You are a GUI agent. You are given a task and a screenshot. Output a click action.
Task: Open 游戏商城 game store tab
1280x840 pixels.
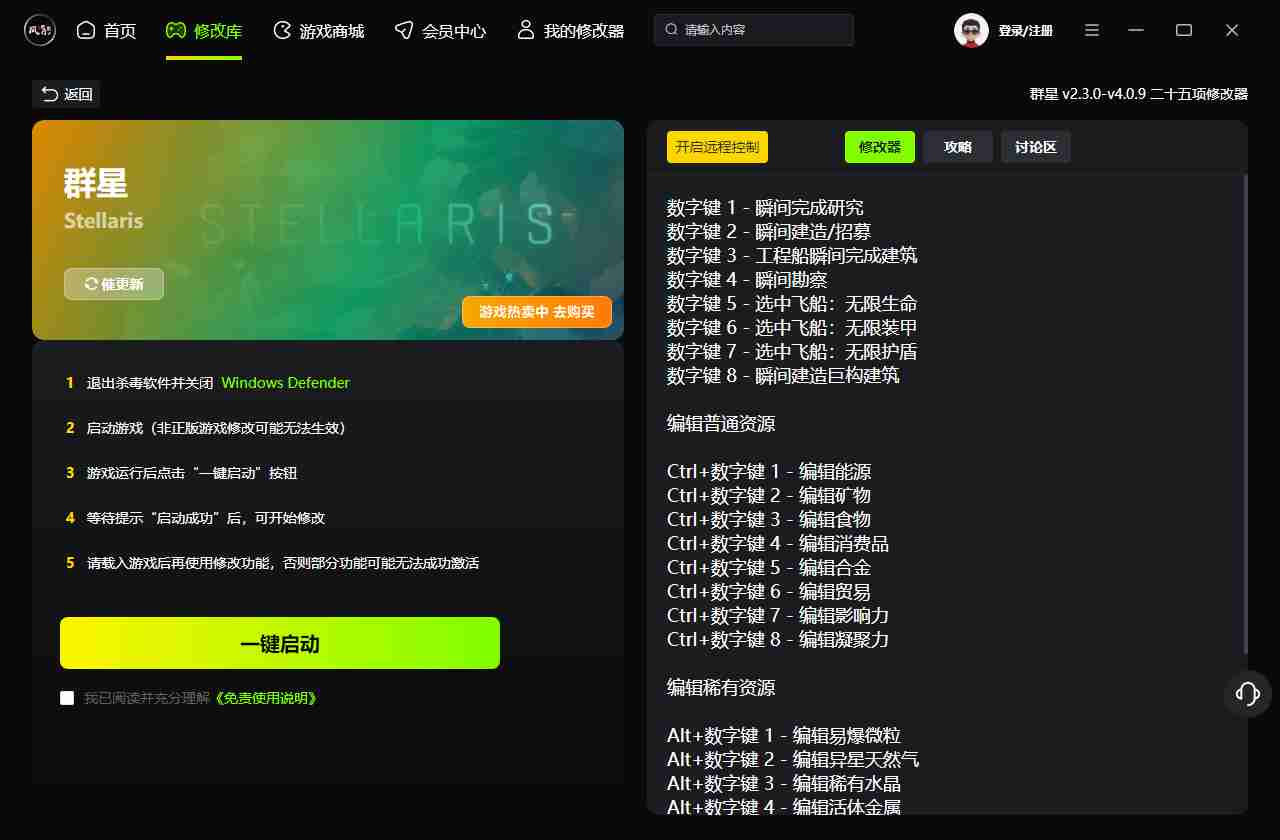click(318, 31)
